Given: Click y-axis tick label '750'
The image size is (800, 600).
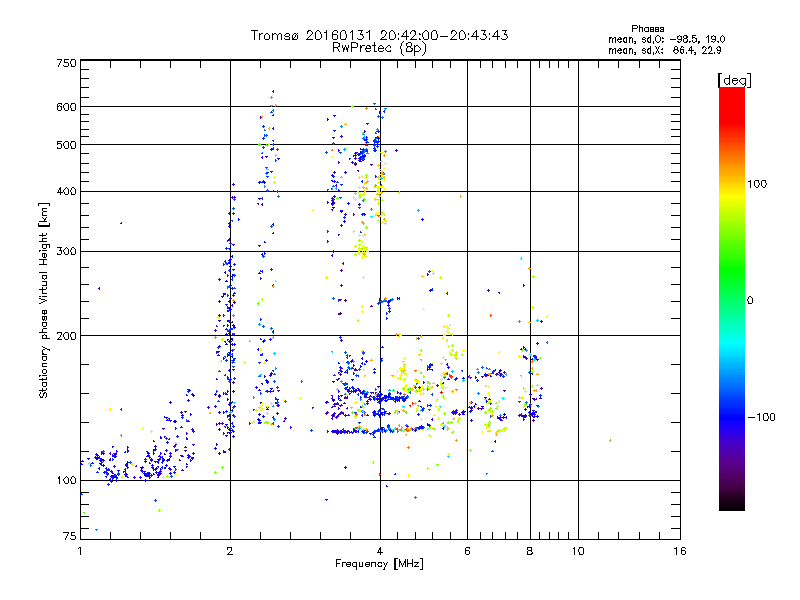Looking at the screenshot, I should [66, 63].
